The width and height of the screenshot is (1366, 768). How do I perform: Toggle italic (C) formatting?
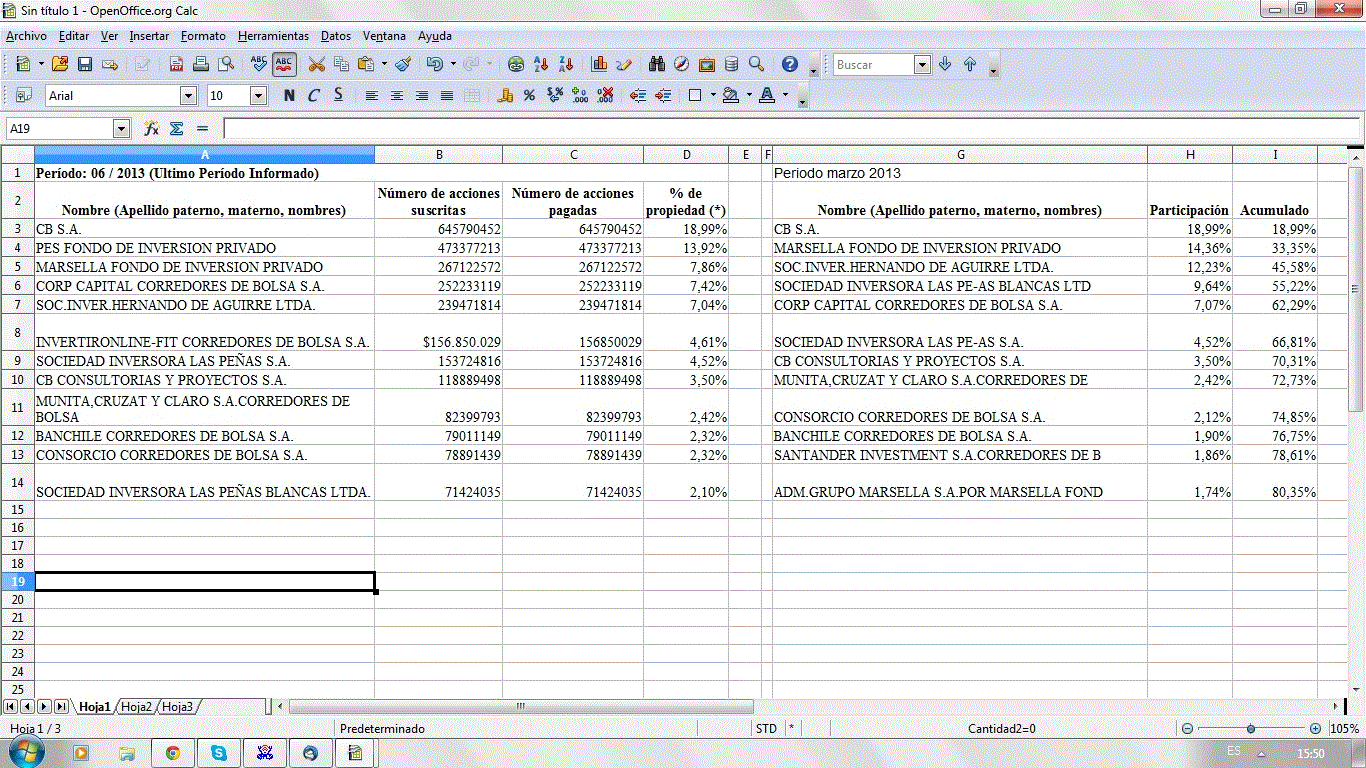[x=314, y=96]
